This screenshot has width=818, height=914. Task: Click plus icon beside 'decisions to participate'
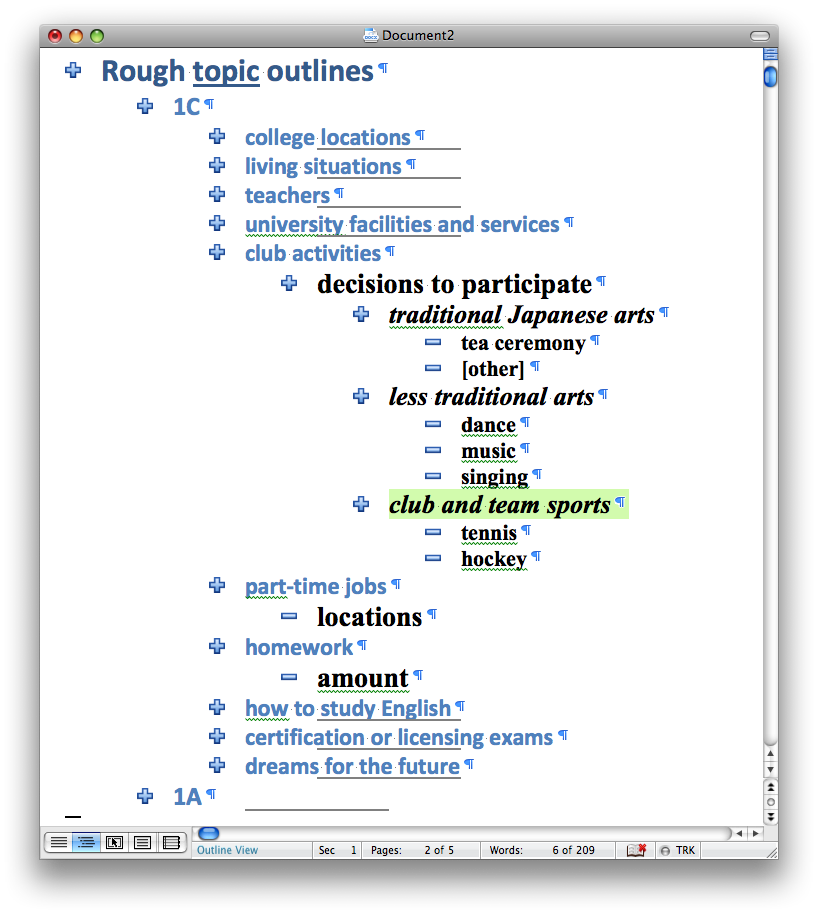point(289,284)
